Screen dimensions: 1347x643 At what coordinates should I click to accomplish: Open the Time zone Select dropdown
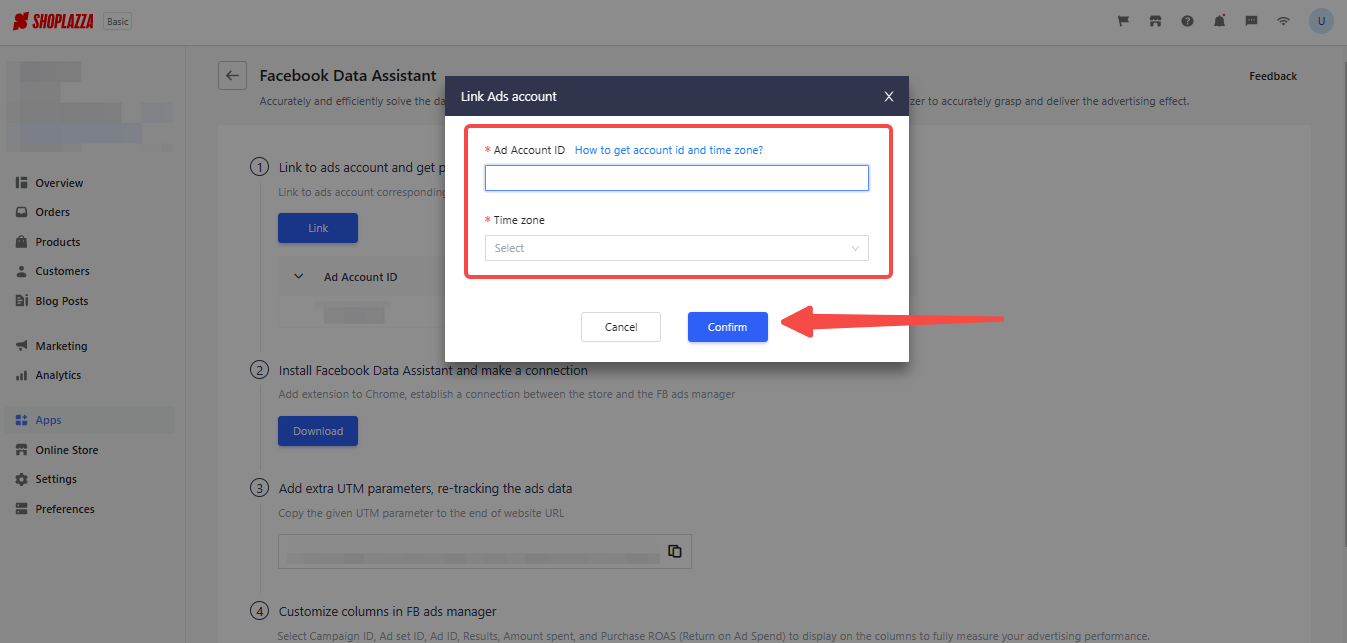coord(677,248)
